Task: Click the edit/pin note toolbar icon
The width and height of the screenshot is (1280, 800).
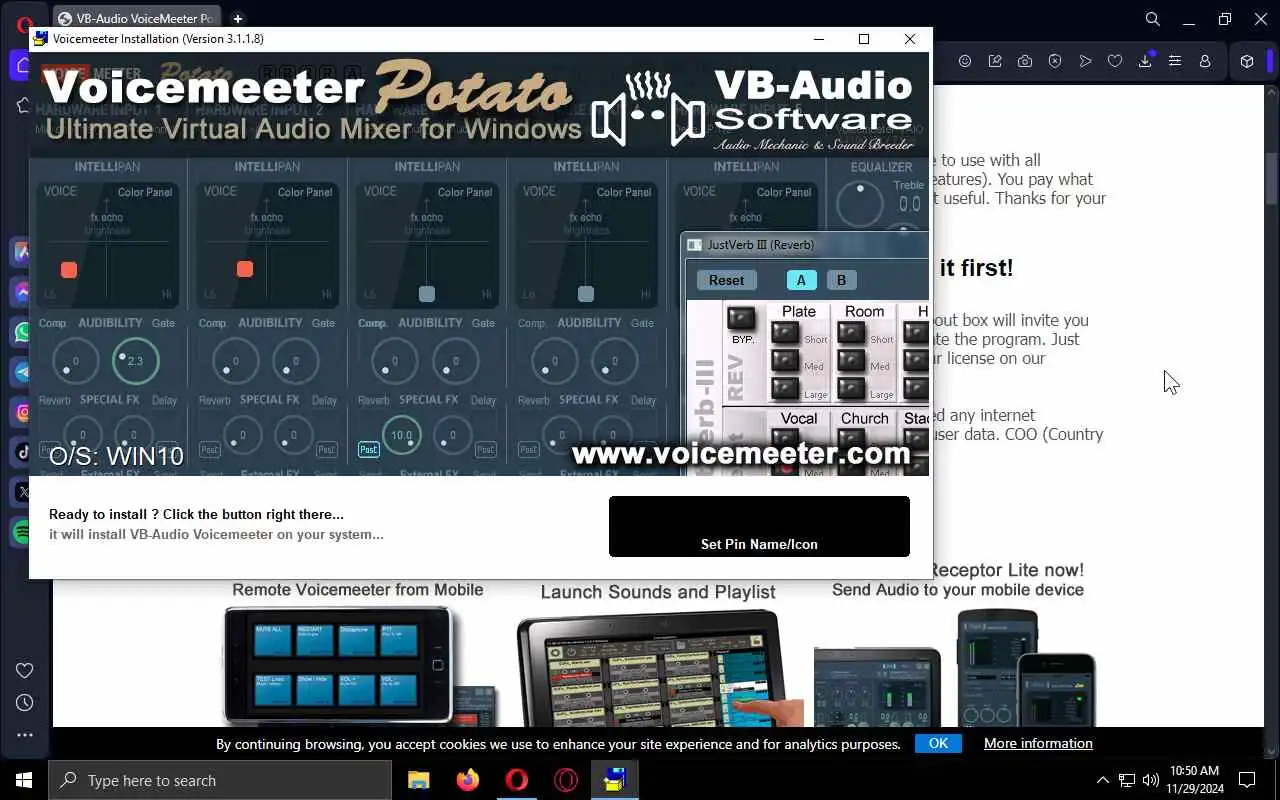Action: [995, 61]
